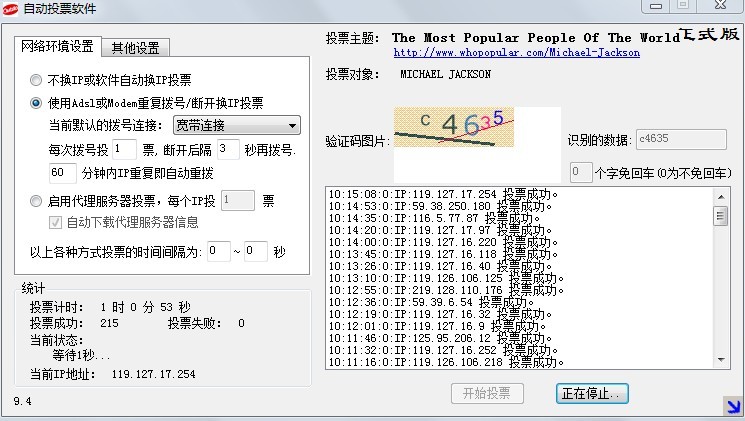Click the 60-minute IP repeat redial field

coord(62,172)
